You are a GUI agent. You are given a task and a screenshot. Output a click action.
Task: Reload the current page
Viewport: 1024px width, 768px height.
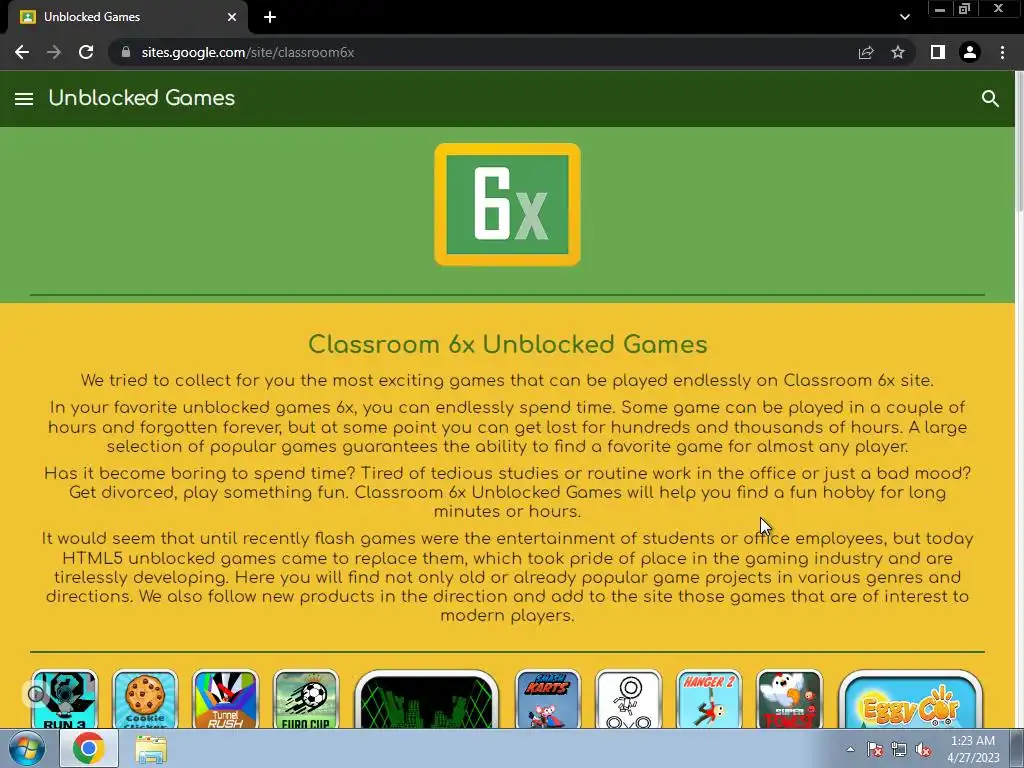pyautogui.click(x=86, y=52)
